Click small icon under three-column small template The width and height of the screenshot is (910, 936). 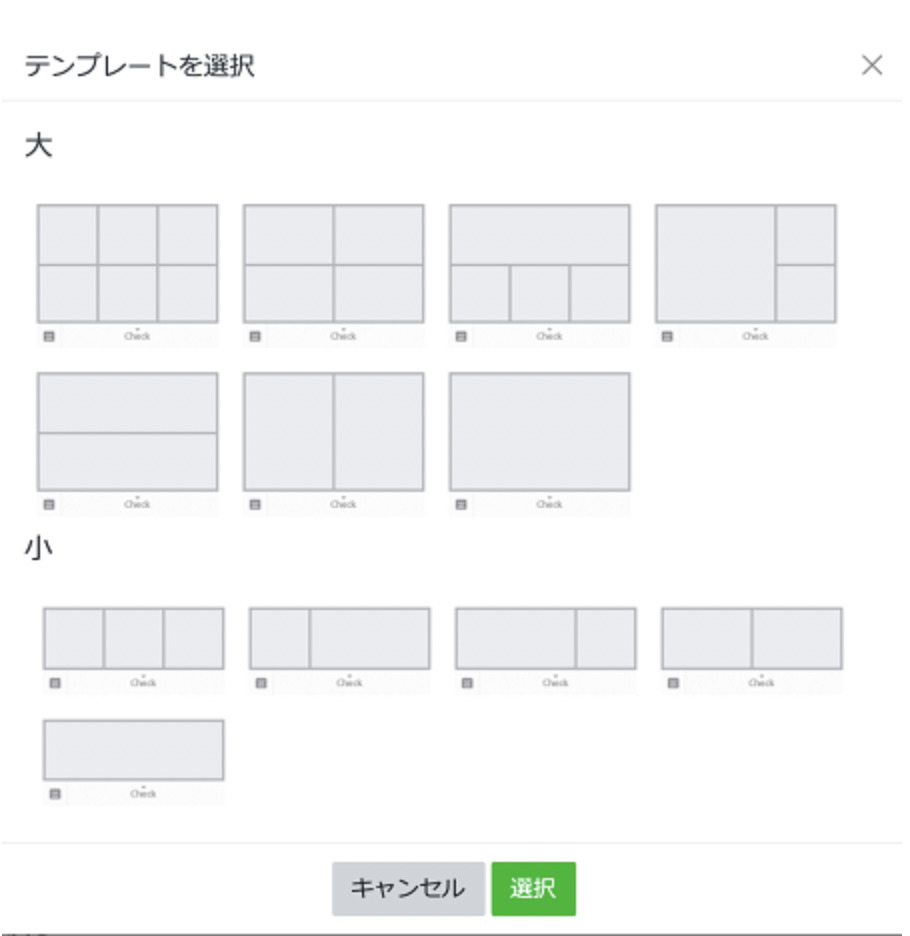pyautogui.click(x=55, y=683)
